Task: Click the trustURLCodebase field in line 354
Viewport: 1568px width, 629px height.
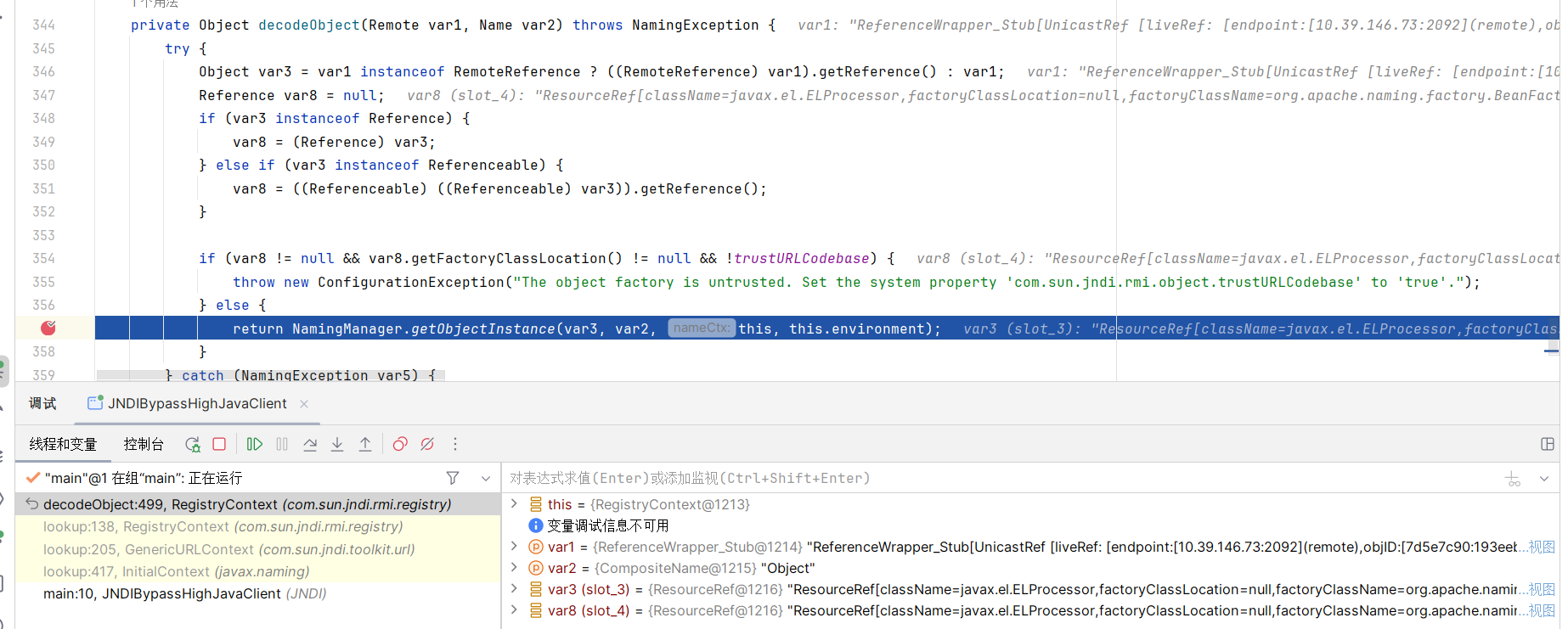Action: pos(802,258)
